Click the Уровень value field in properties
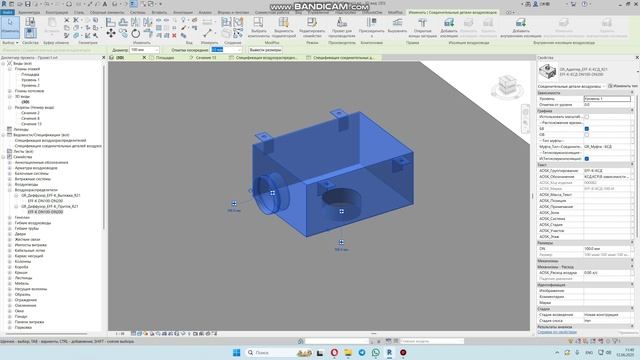 coord(607,99)
